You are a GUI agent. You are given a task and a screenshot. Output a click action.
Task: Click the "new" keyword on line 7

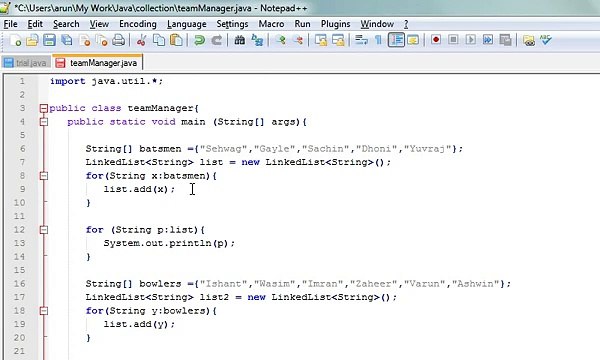tap(250, 162)
